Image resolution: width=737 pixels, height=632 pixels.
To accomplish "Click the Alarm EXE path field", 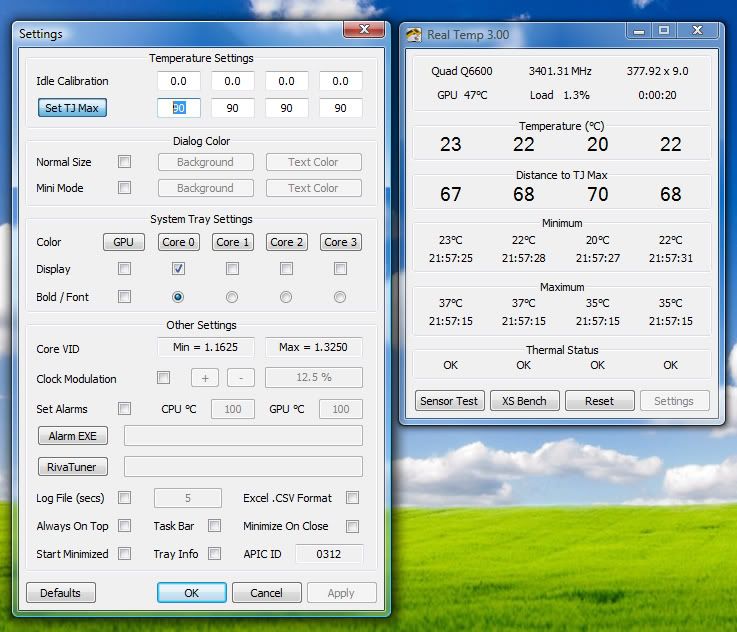I will [x=243, y=436].
